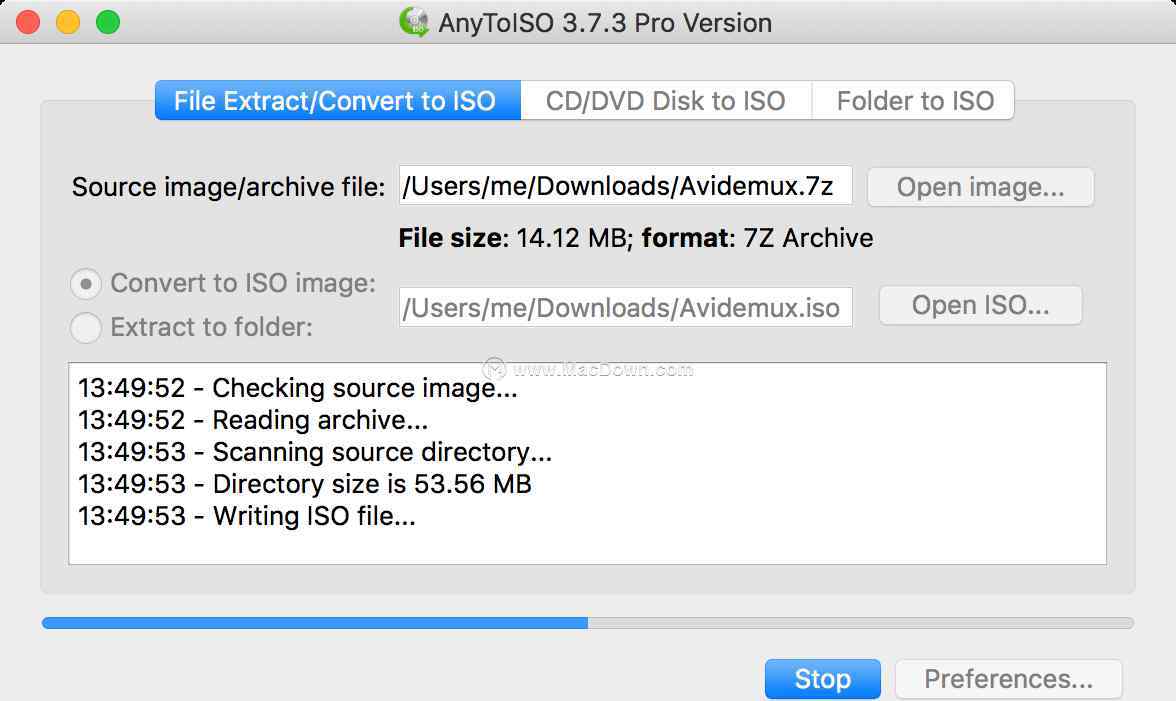This screenshot has width=1176, height=701.
Task: Click log line 'Writing ISO file...'
Action: point(247,516)
